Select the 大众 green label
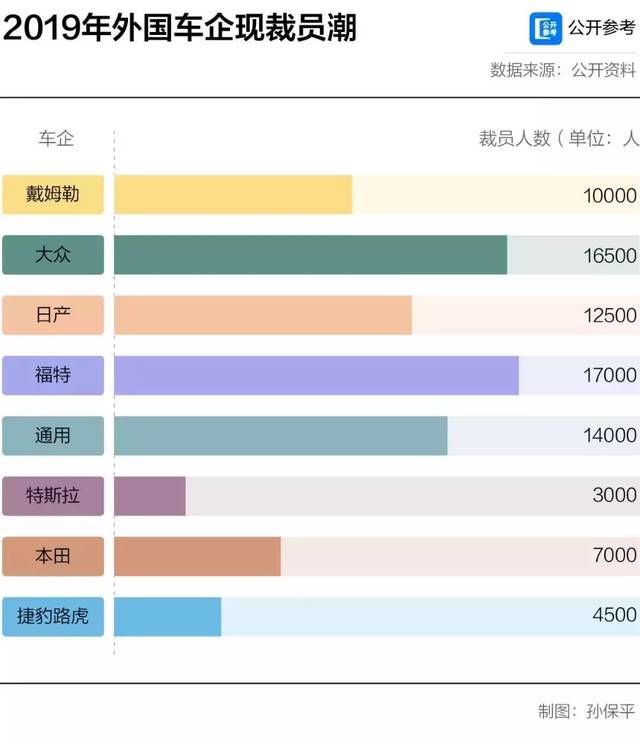This screenshot has height=741, width=640. [x=53, y=255]
